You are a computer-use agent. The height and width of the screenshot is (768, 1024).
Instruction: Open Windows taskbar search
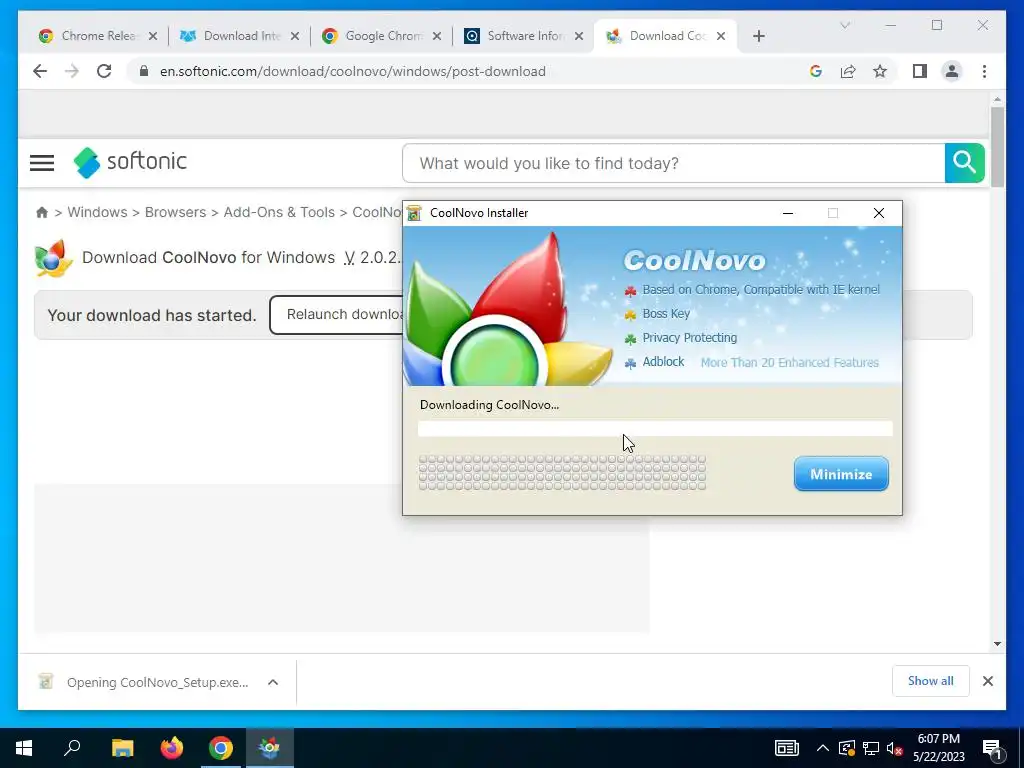coord(72,748)
